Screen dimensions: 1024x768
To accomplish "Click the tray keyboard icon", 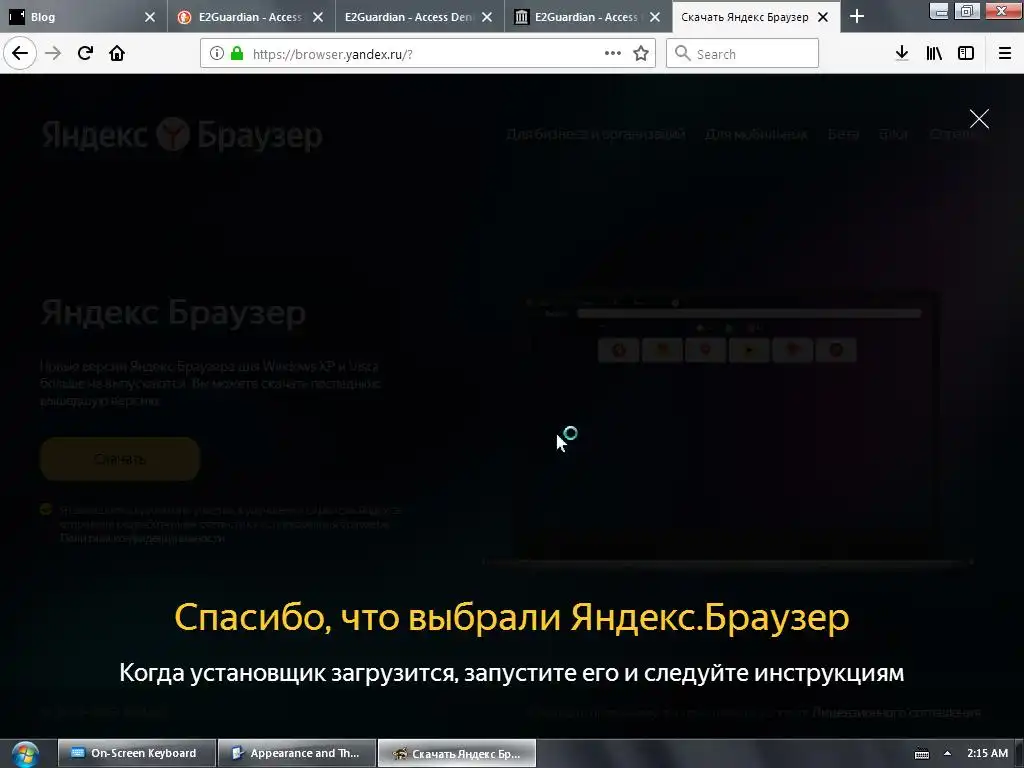I will coord(922,754).
